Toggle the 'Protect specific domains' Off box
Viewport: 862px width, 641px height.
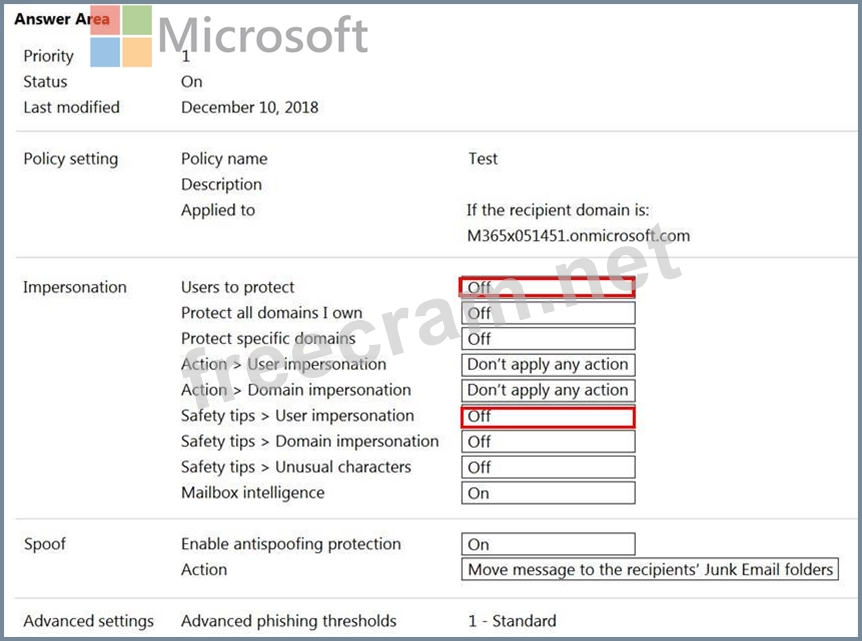coord(547,339)
